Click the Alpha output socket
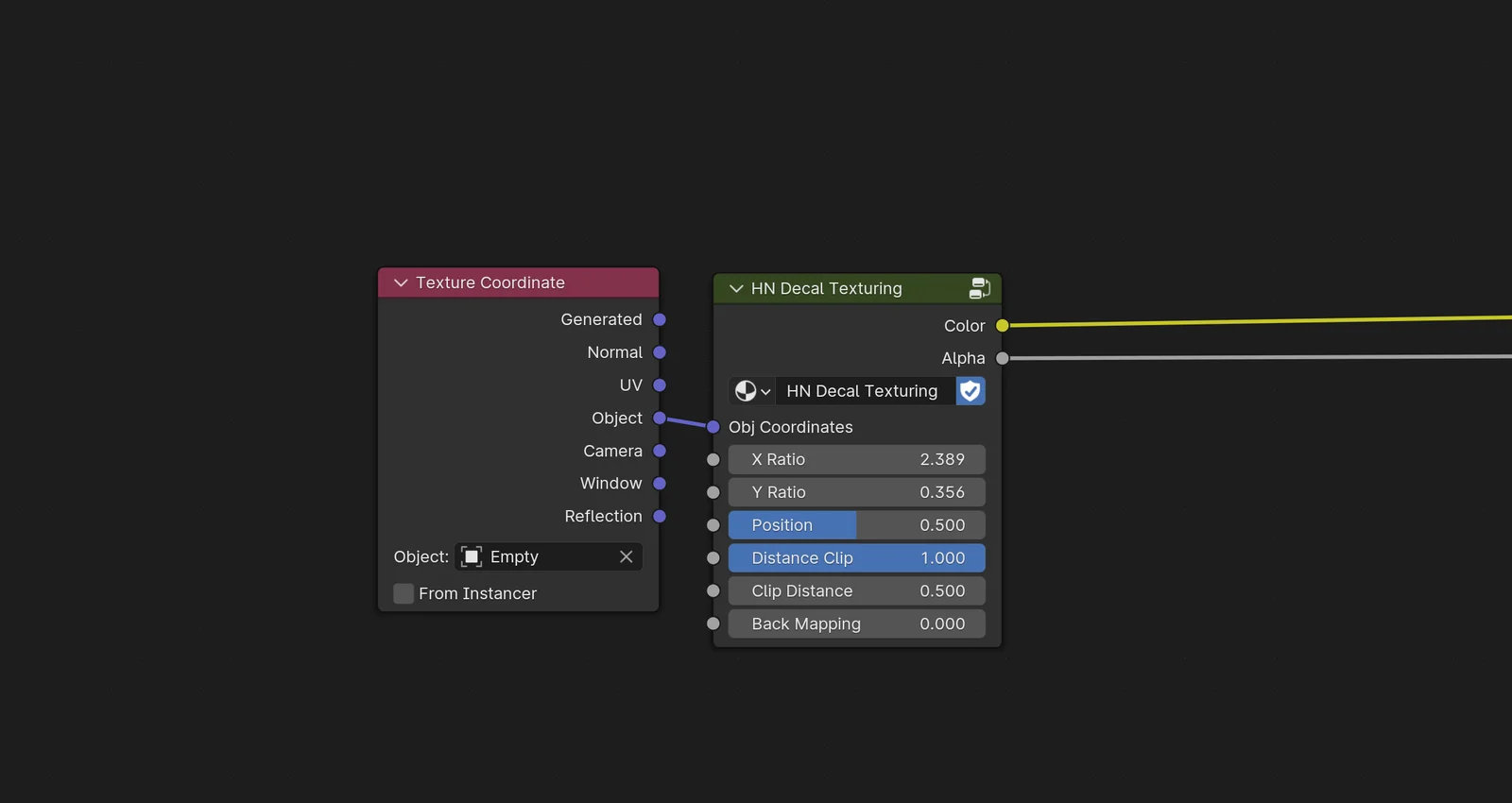1512x803 pixels. pos(1003,358)
